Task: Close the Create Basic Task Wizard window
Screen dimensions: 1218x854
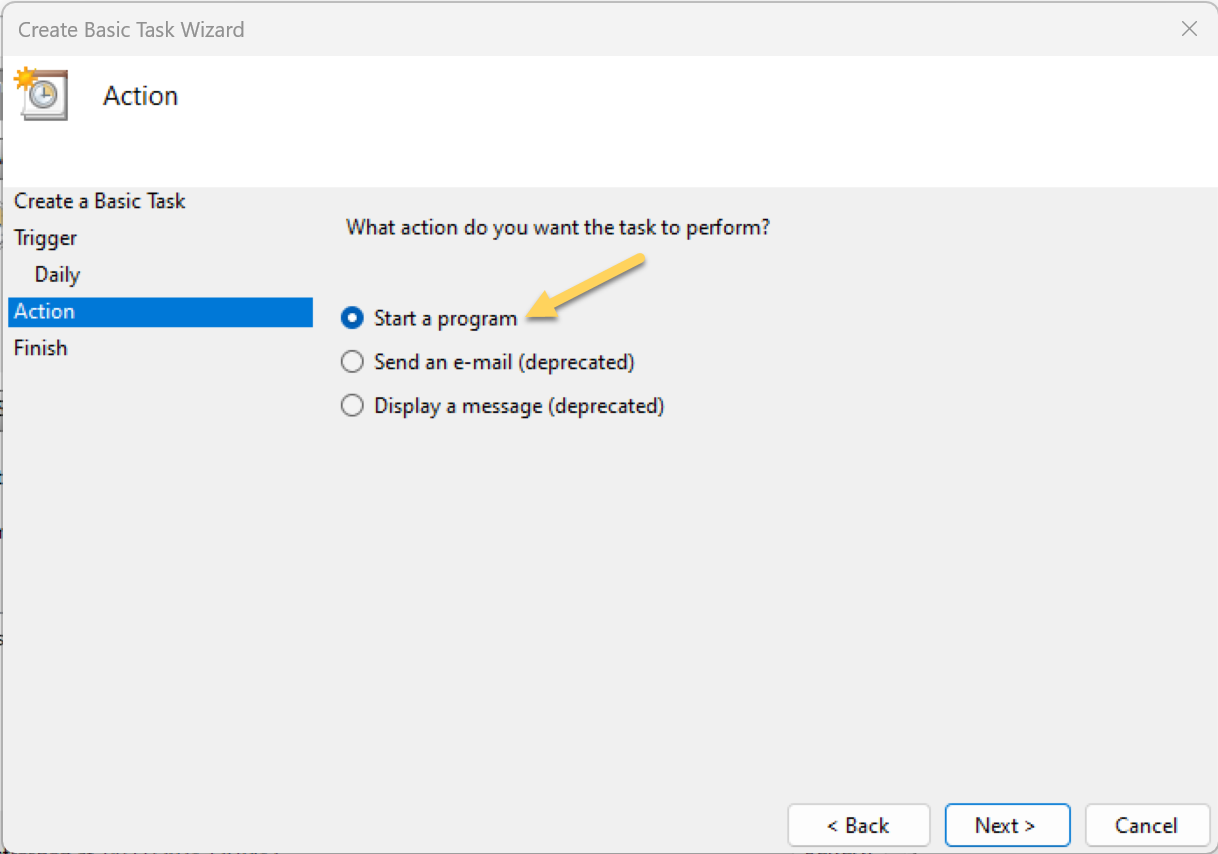Action: coord(1189,29)
